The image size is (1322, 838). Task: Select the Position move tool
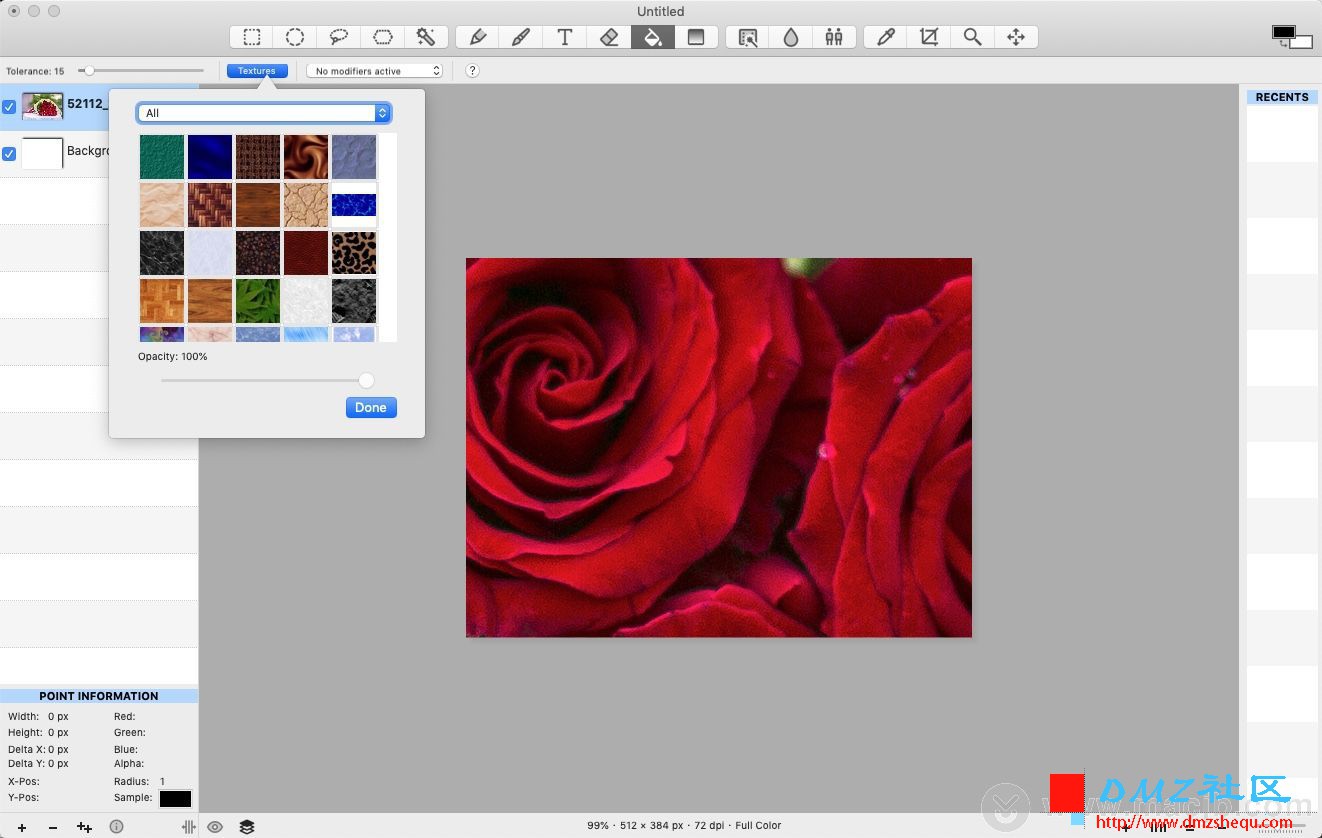[1016, 37]
